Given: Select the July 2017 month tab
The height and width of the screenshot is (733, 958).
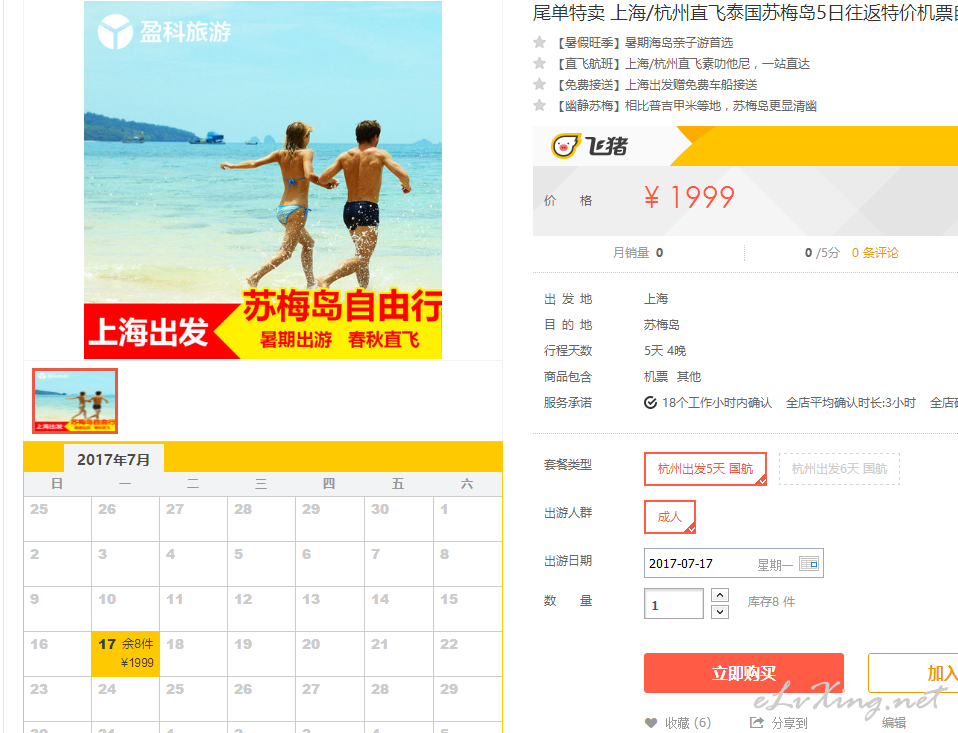Looking at the screenshot, I should (114, 459).
